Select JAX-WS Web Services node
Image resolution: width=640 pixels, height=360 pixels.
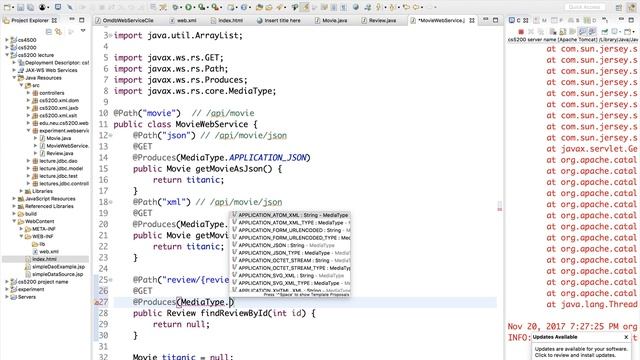[51, 70]
